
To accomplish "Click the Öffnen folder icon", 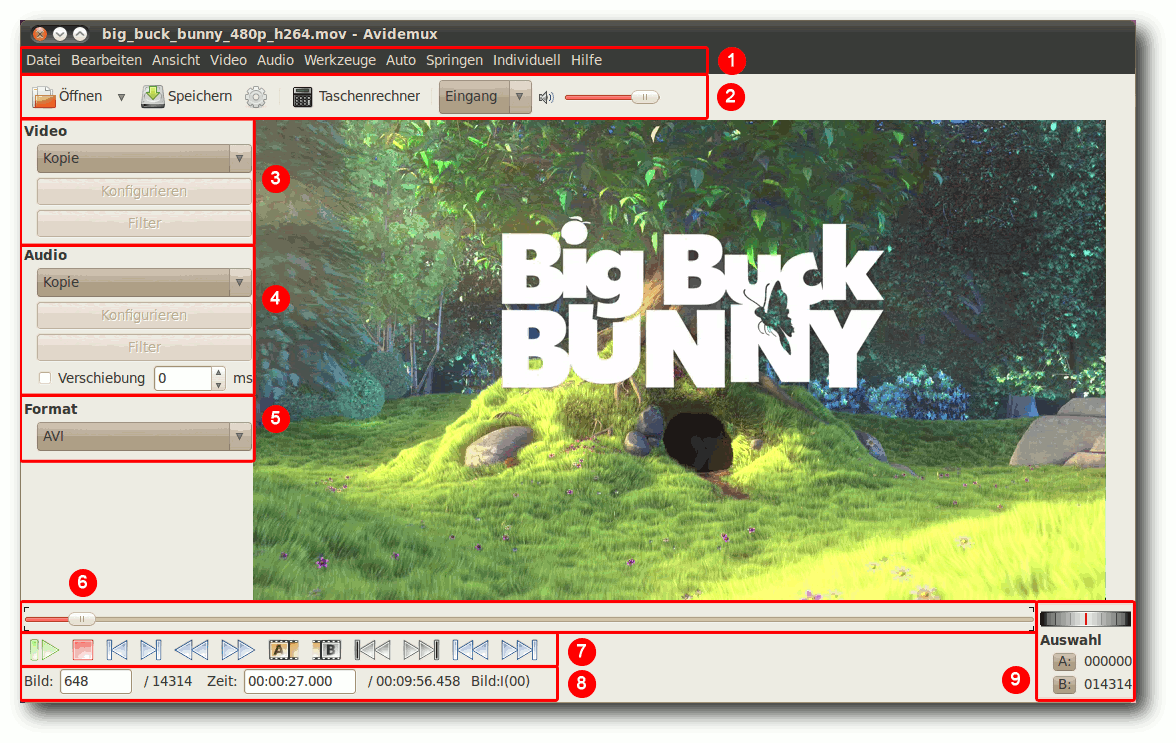I will point(44,97).
